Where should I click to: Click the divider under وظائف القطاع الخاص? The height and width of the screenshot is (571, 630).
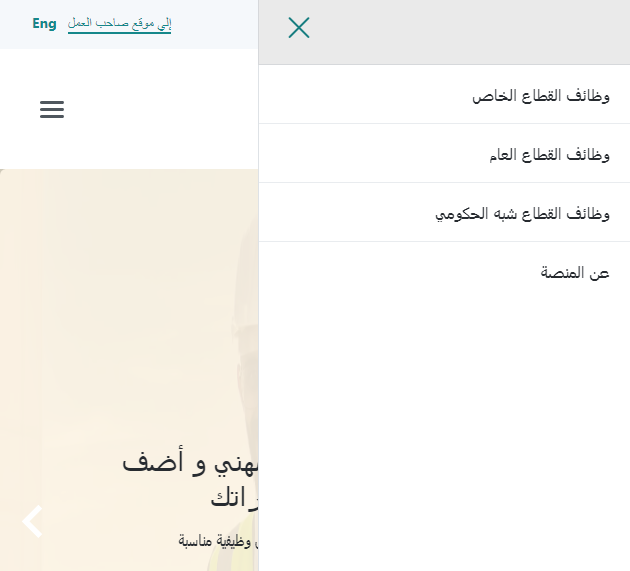click(x=445, y=124)
